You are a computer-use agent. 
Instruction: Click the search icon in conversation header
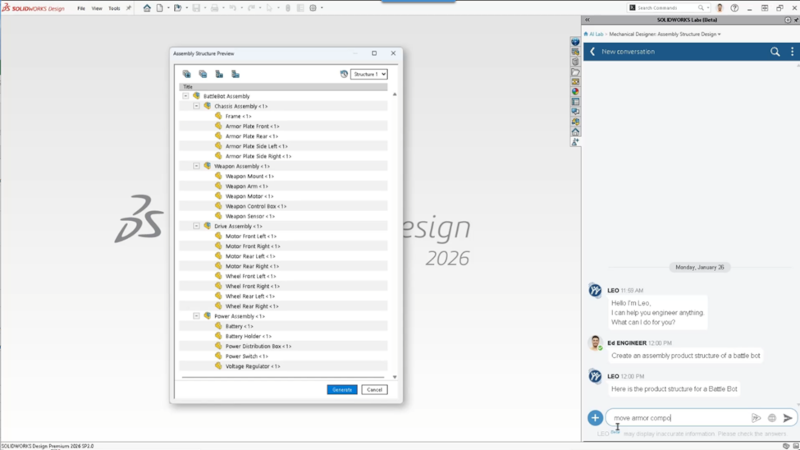[x=775, y=51]
